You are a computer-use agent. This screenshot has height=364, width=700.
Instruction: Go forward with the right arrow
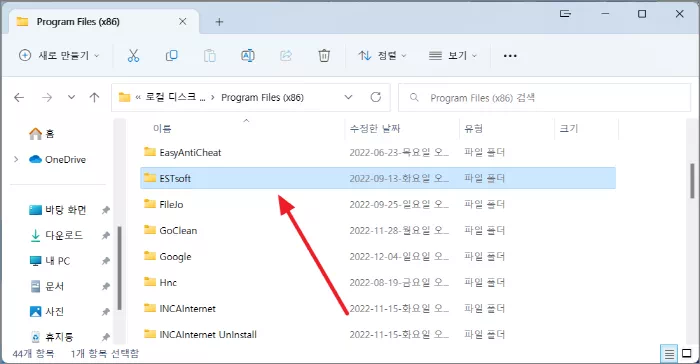pyautogui.click(x=47, y=97)
